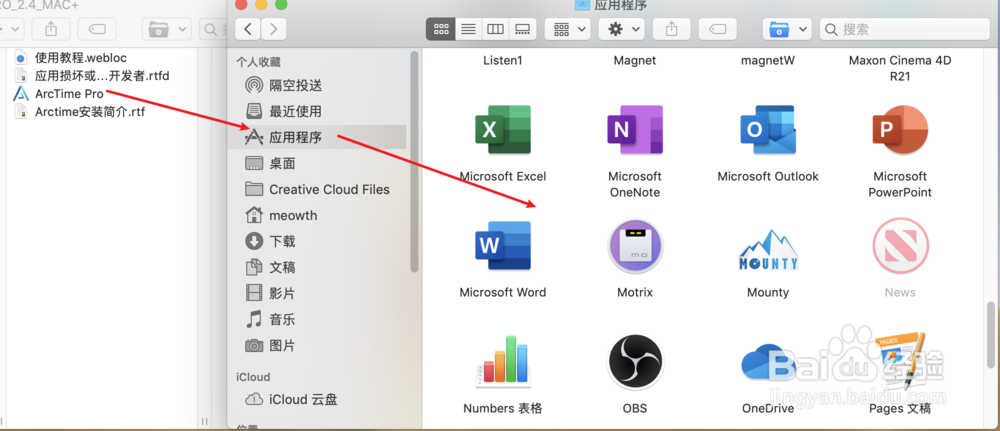Click the search field in back window

[212, 29]
